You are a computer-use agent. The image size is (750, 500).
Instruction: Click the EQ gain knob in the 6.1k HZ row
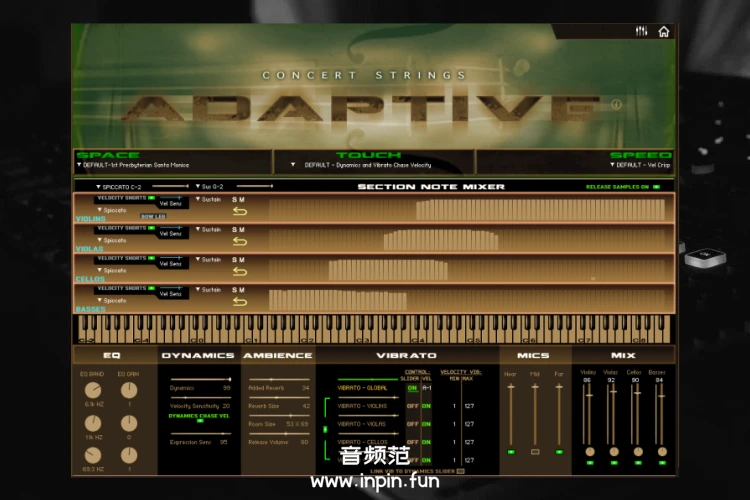pos(129,390)
